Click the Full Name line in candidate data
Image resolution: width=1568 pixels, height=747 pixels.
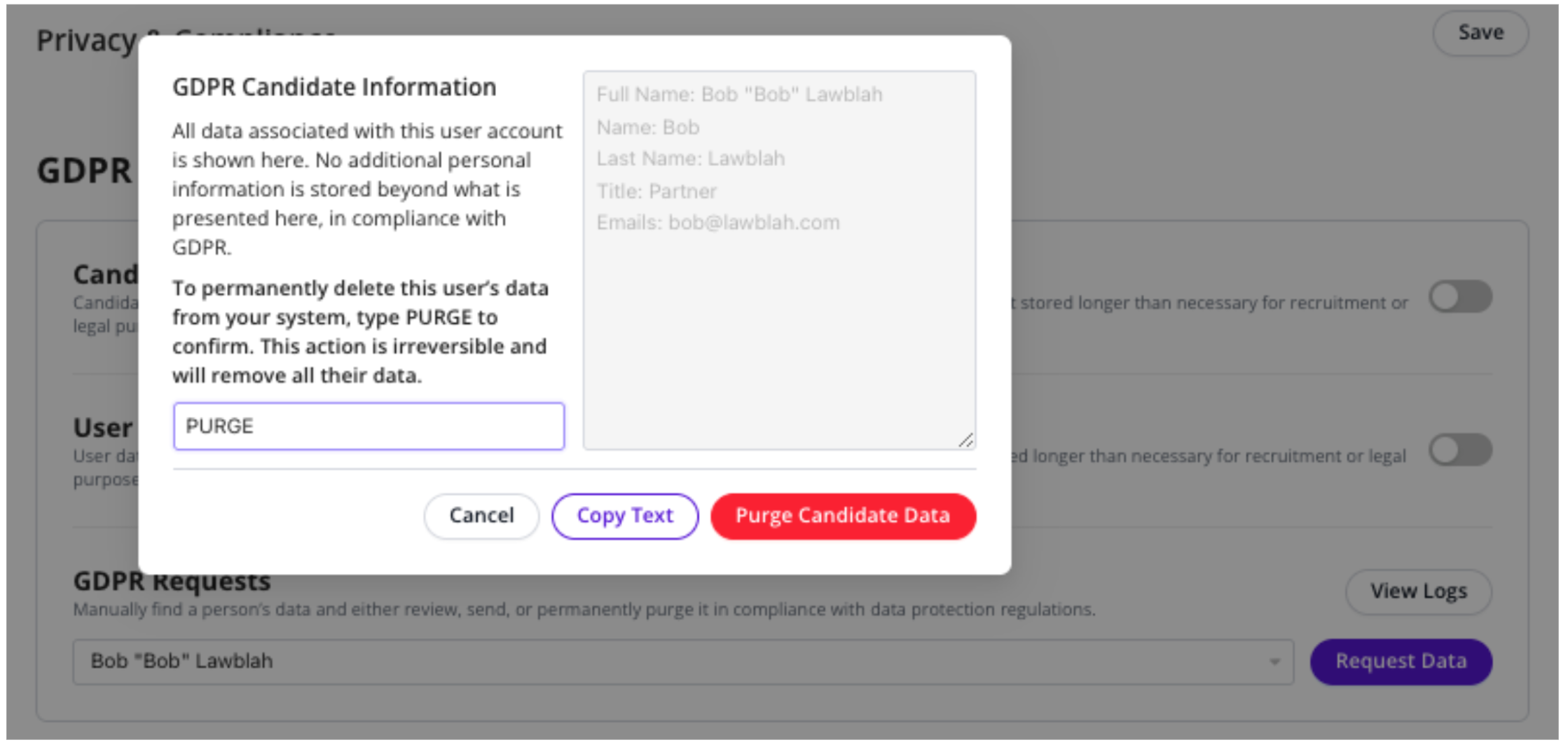click(x=739, y=95)
